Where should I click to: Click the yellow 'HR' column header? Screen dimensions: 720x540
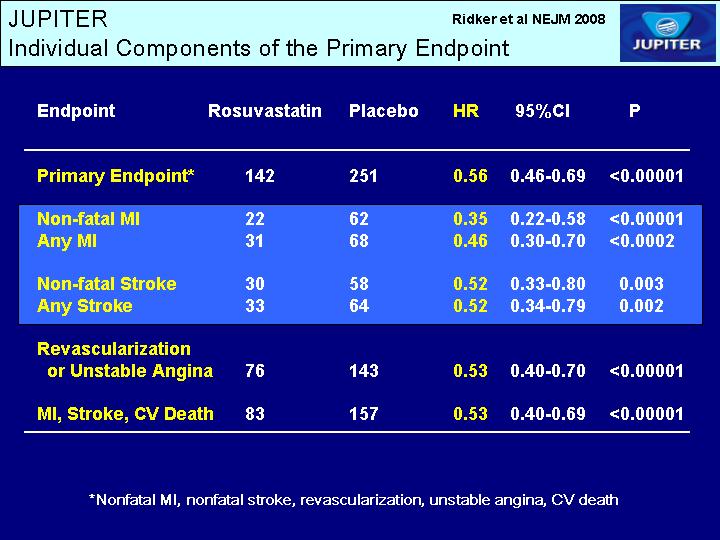[x=466, y=111]
